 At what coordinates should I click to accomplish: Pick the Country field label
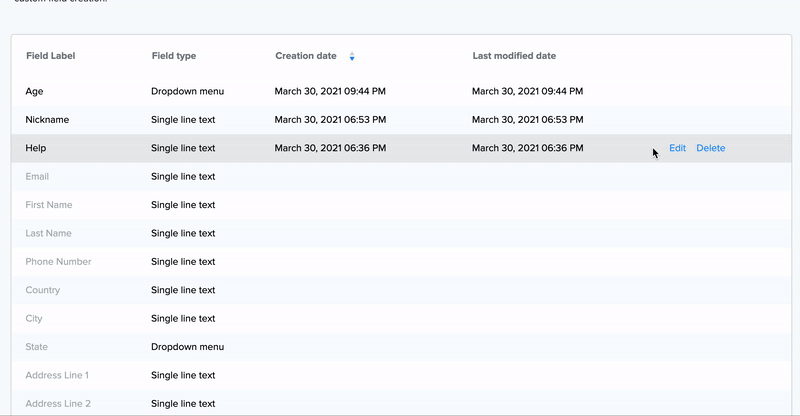[43, 290]
